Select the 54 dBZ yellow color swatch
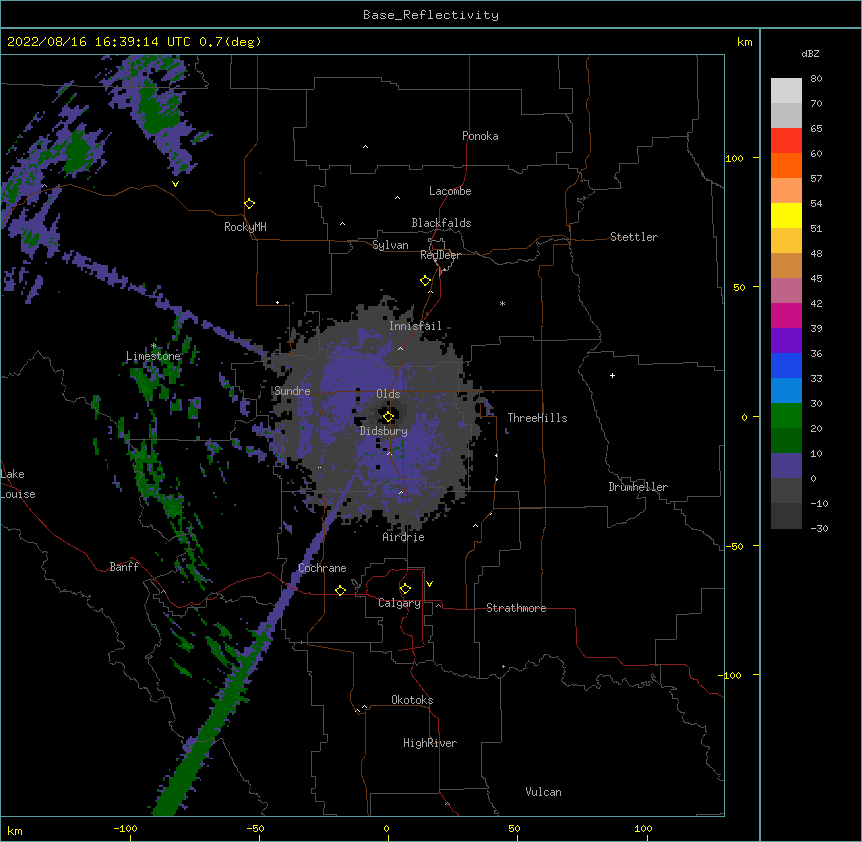Image resolution: width=862 pixels, height=842 pixels. tap(786, 215)
